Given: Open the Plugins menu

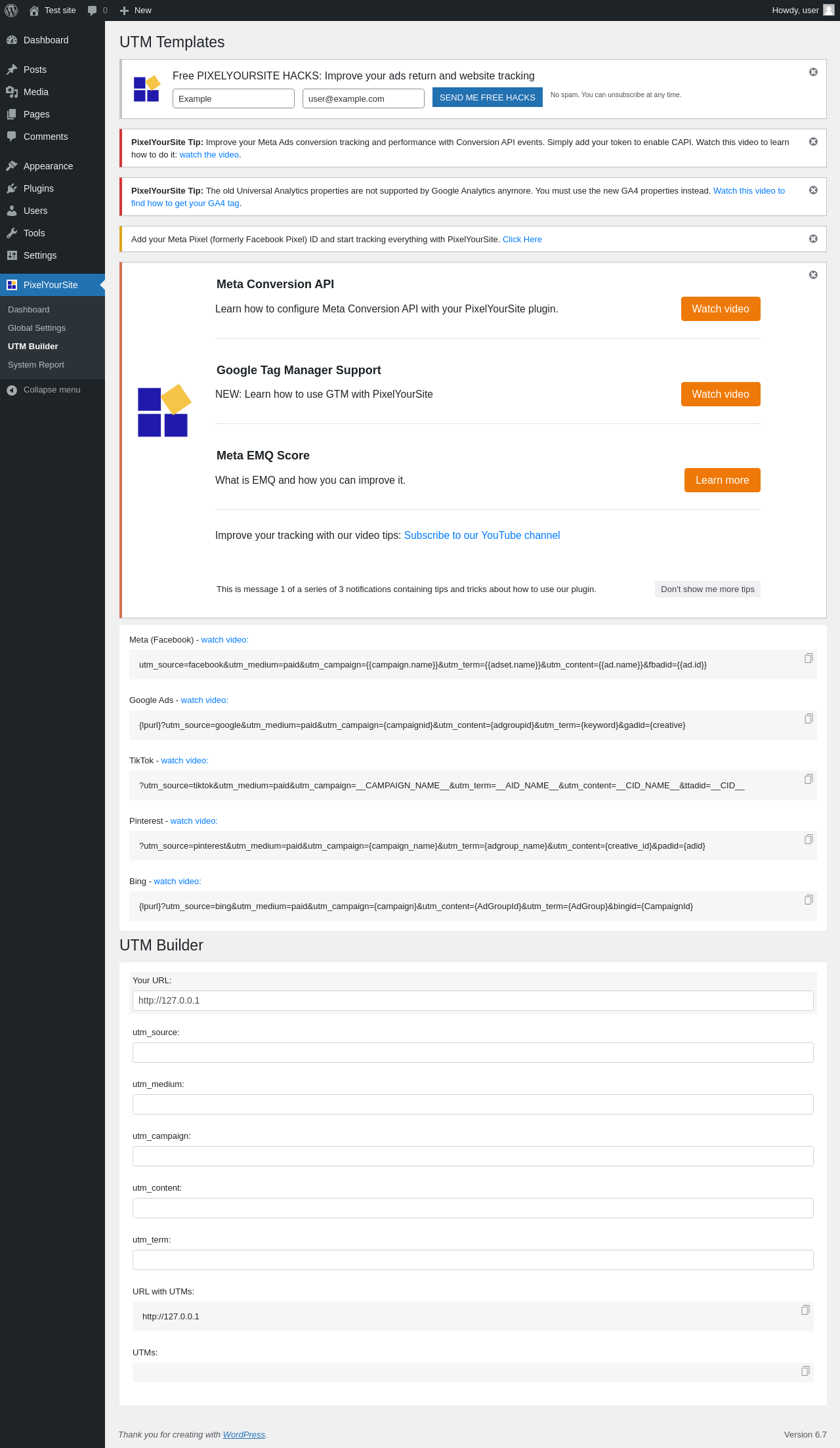Looking at the screenshot, I should [x=52, y=188].
